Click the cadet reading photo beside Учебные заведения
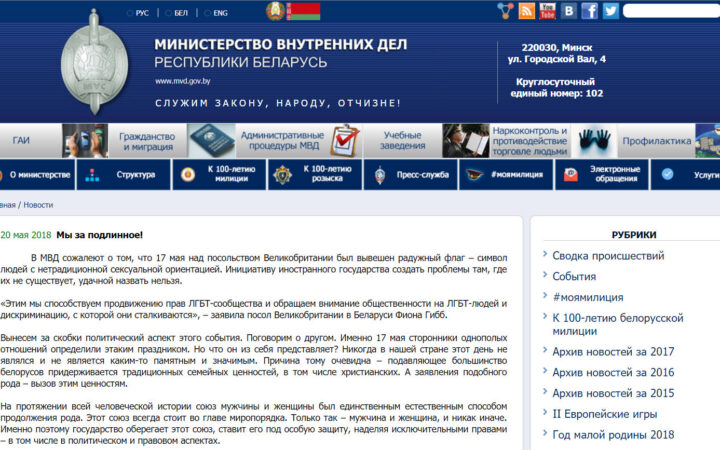The width and height of the screenshot is (720, 450). pos(466,141)
